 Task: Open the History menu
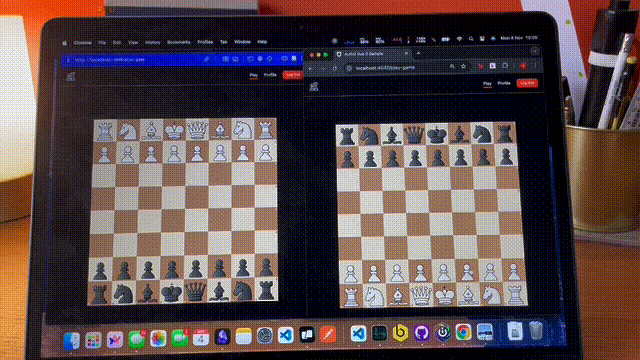152,42
